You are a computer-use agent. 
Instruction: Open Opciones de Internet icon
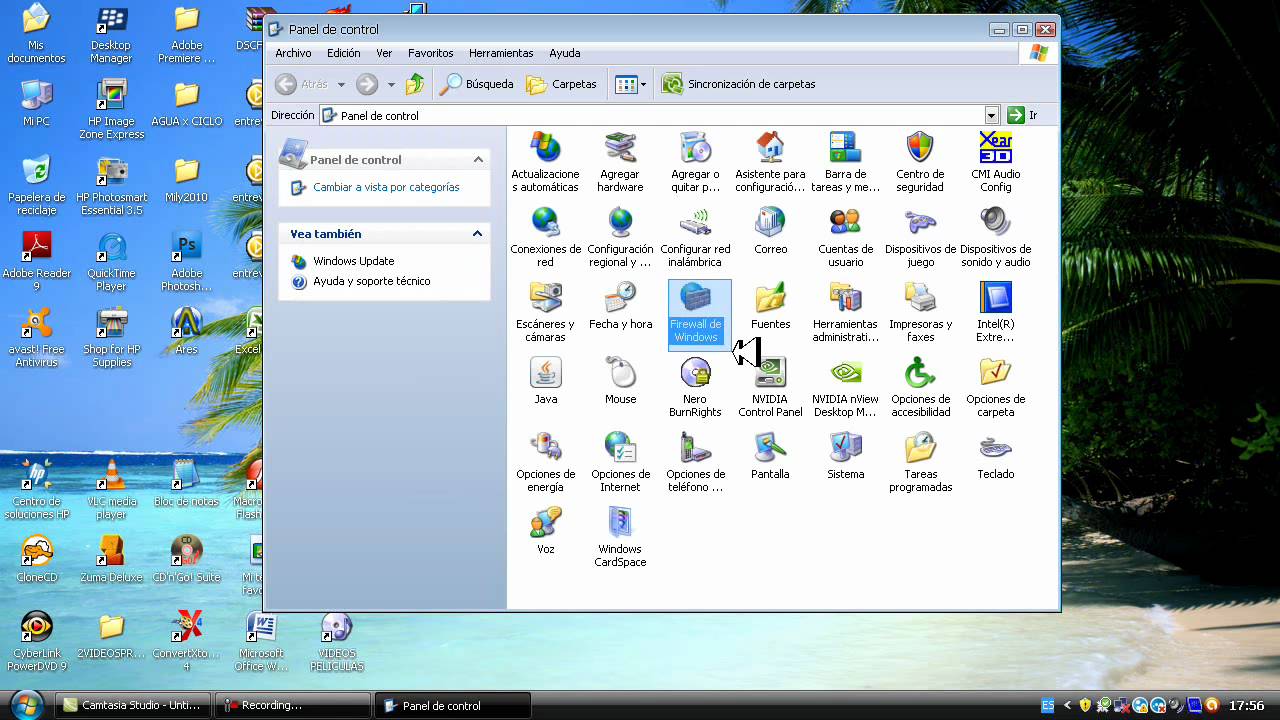[x=620, y=462]
